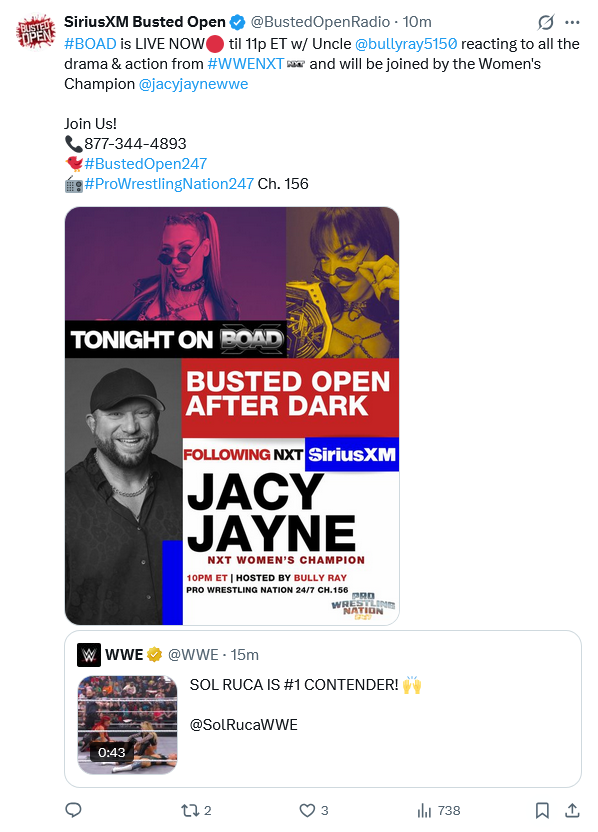This screenshot has height=832, width=598.
Task: Bookmark this Busted Open post
Action: 542,810
